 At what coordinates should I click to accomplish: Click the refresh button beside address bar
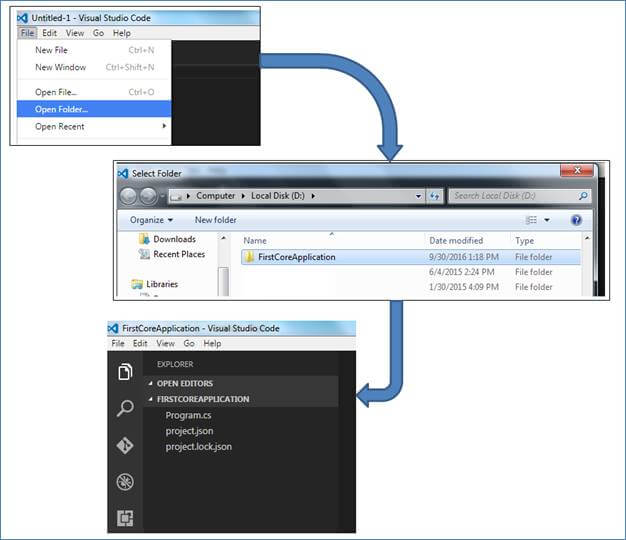click(x=434, y=196)
